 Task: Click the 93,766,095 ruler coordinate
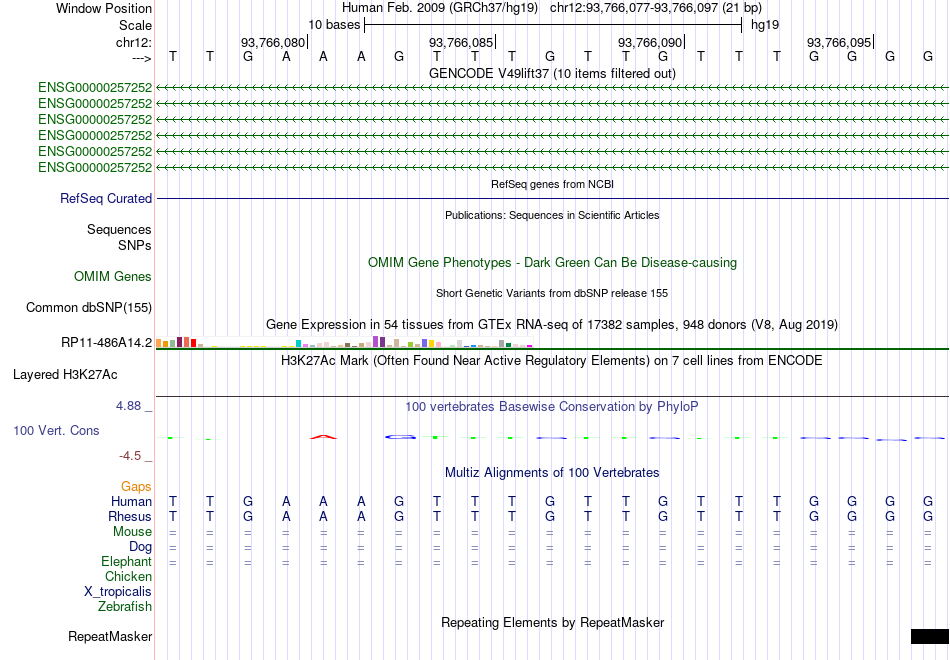839,42
